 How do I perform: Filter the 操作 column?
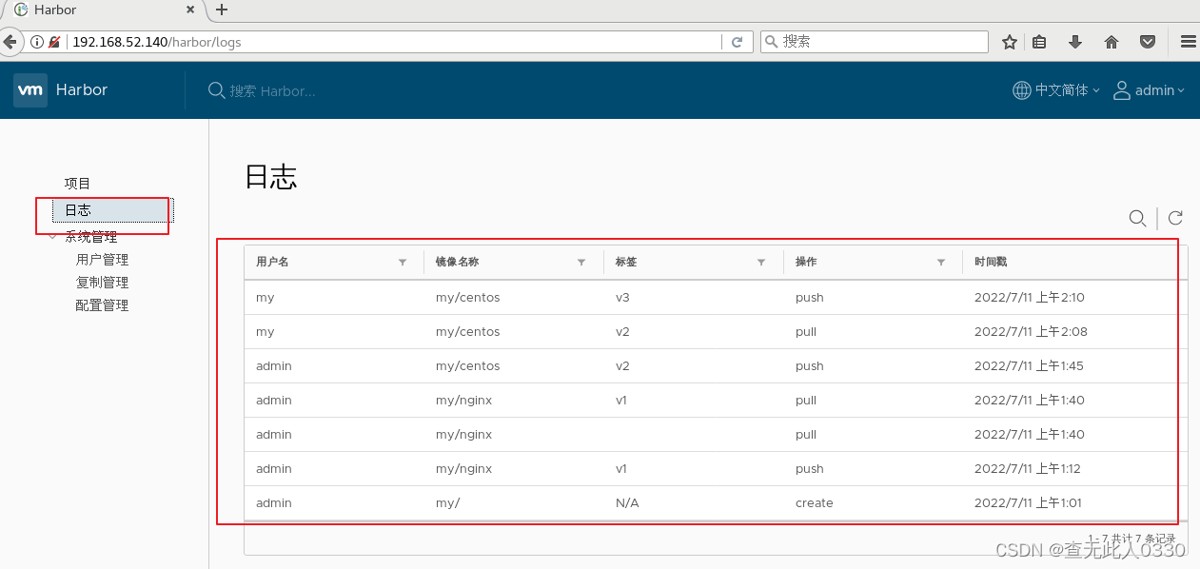pos(941,262)
